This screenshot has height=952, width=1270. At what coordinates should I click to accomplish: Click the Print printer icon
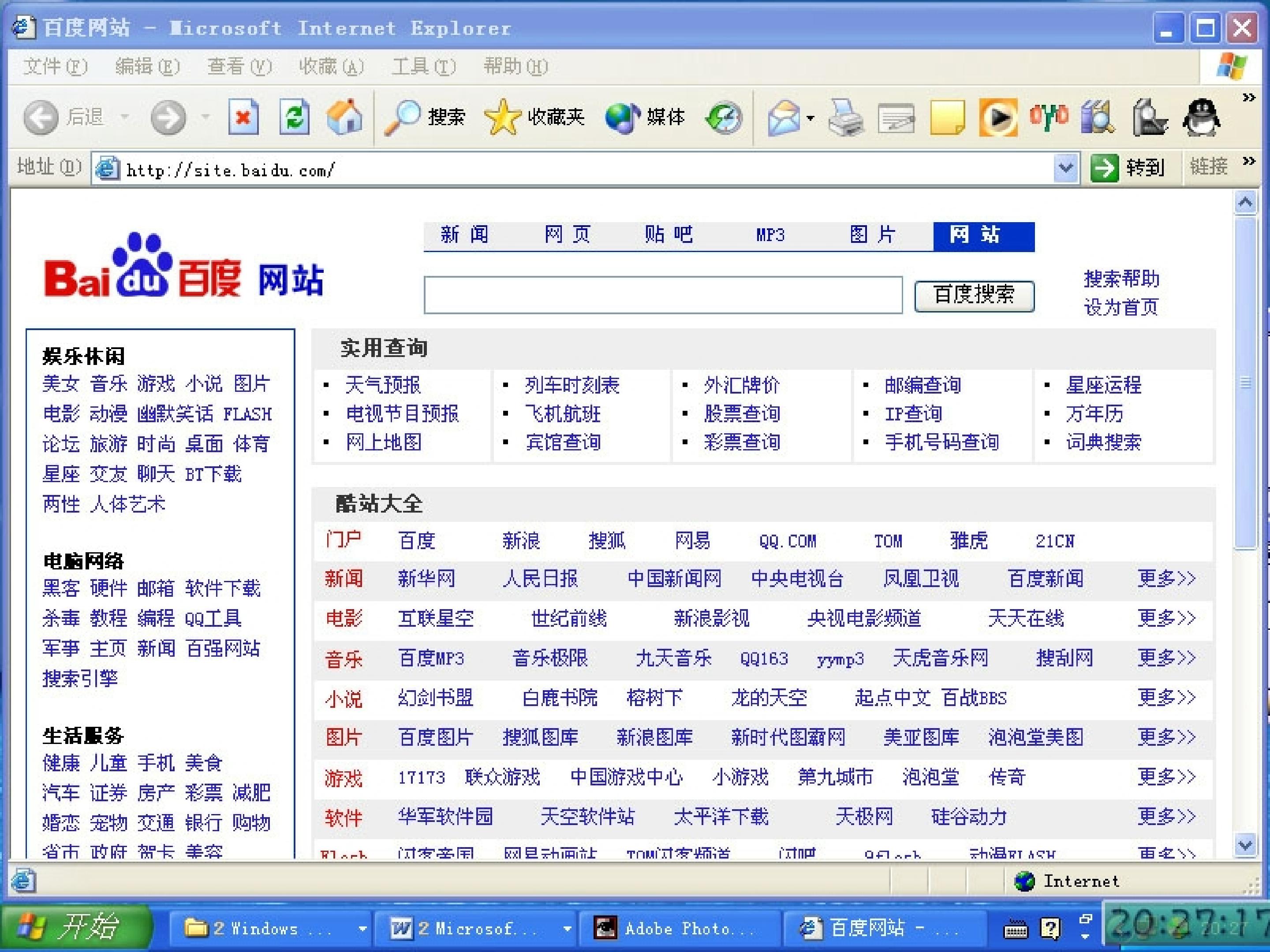[x=846, y=118]
